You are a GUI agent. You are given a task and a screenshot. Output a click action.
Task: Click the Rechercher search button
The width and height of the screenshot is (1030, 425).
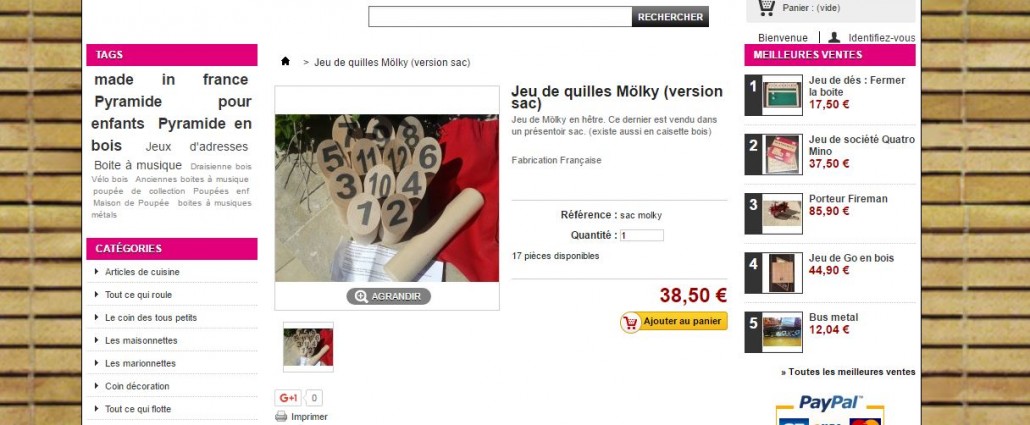(x=670, y=16)
